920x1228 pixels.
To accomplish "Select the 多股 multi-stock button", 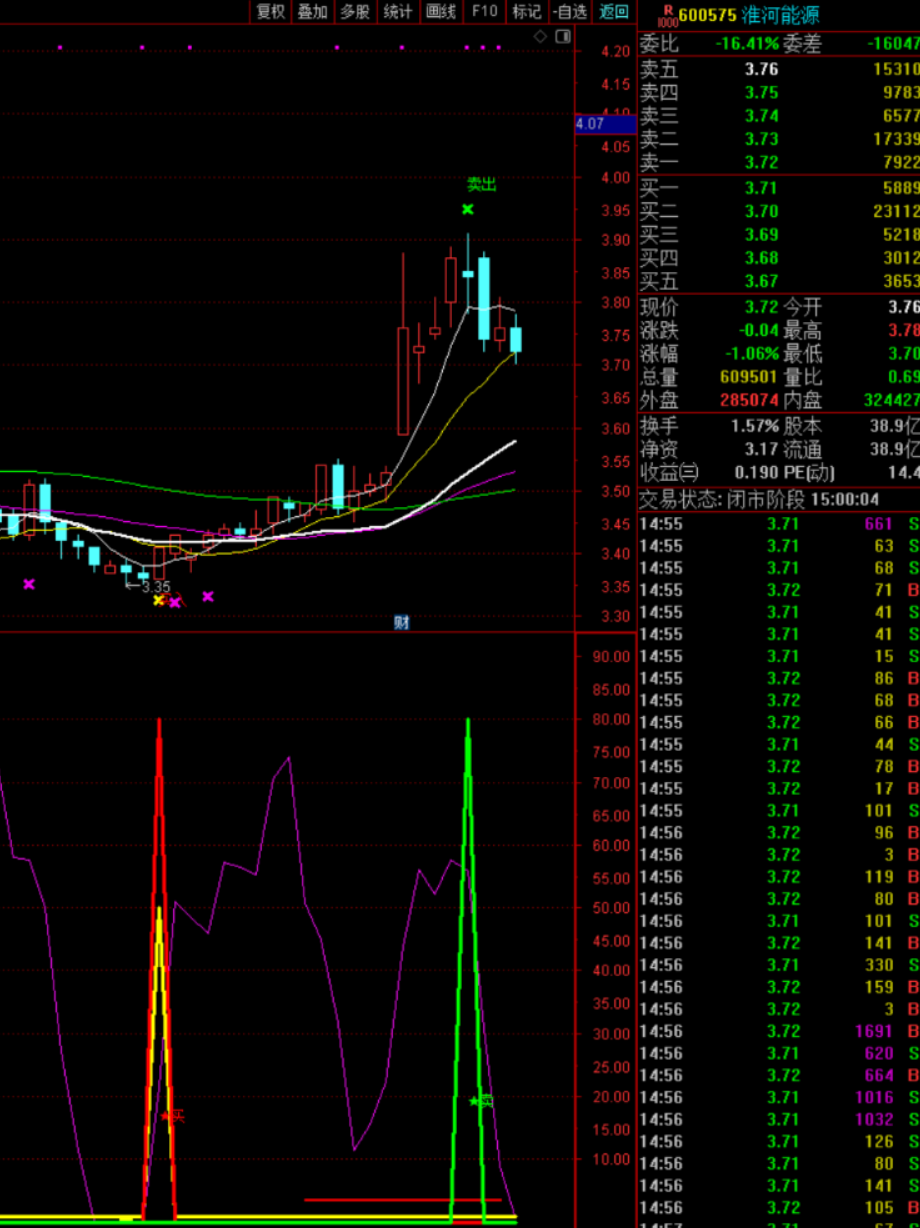I will [x=355, y=11].
